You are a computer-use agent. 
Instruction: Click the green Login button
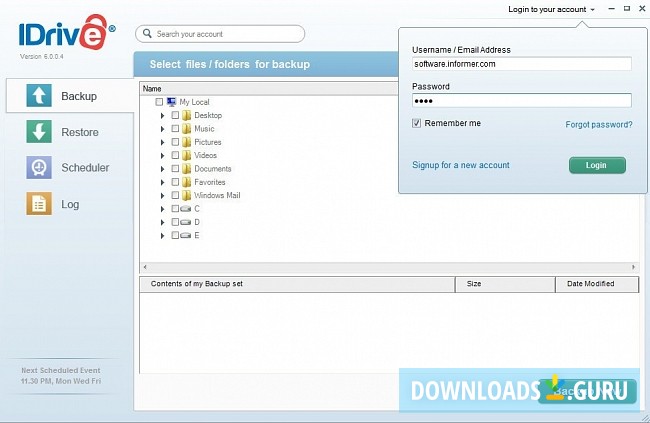pyautogui.click(x=597, y=165)
